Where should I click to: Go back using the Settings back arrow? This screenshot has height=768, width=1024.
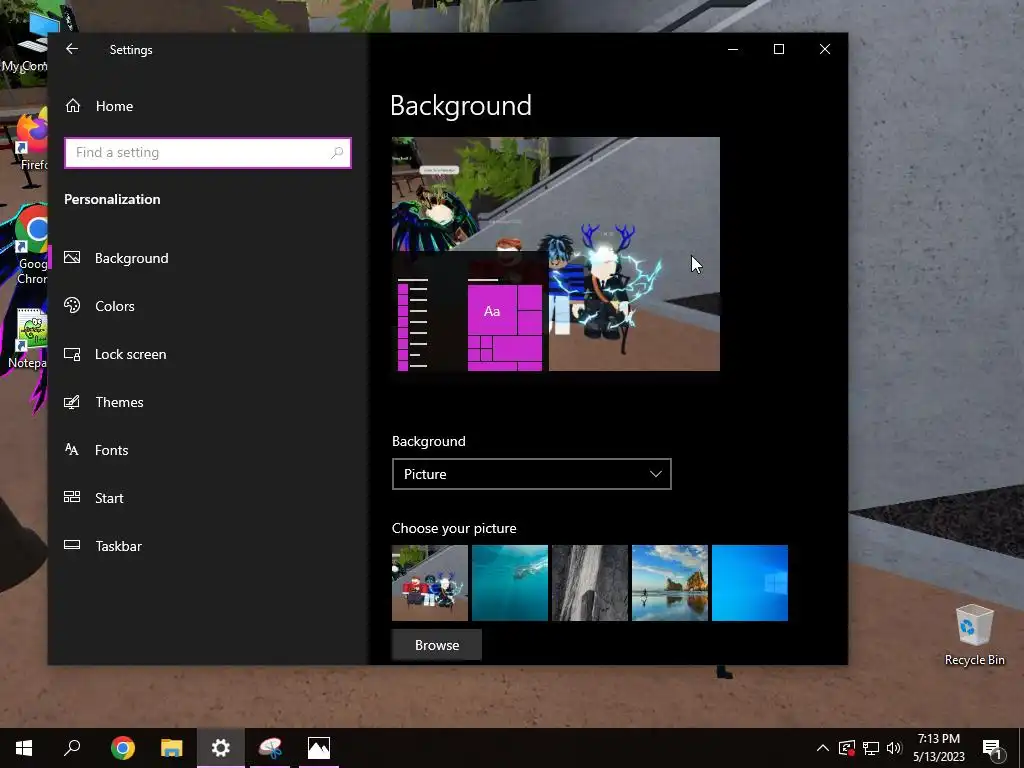[72, 49]
